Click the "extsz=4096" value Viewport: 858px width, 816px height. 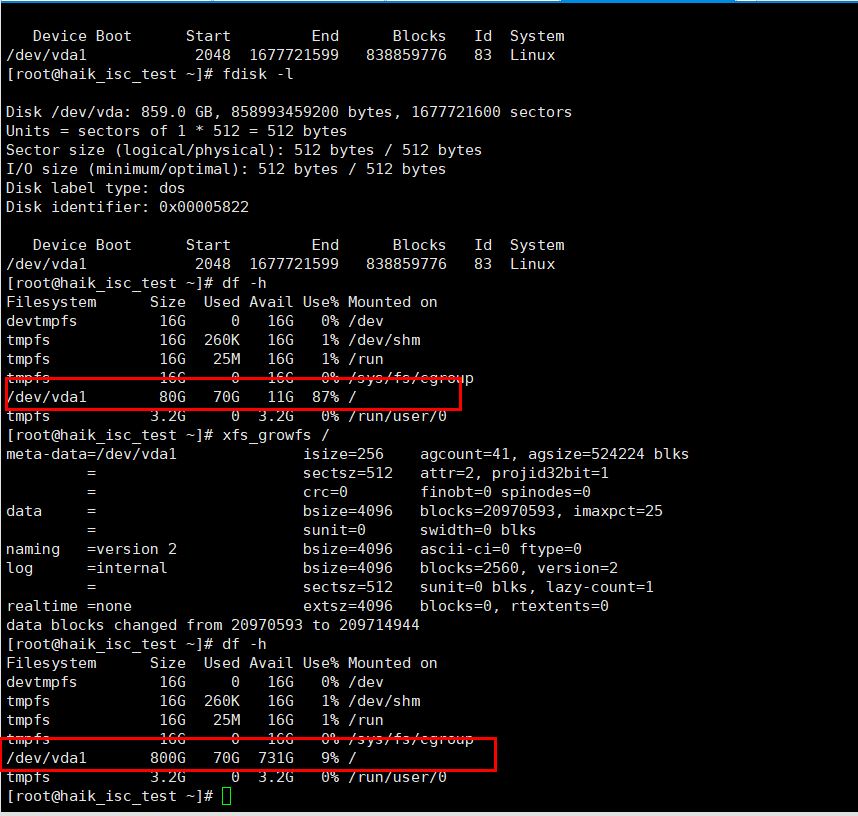[x=347, y=606]
